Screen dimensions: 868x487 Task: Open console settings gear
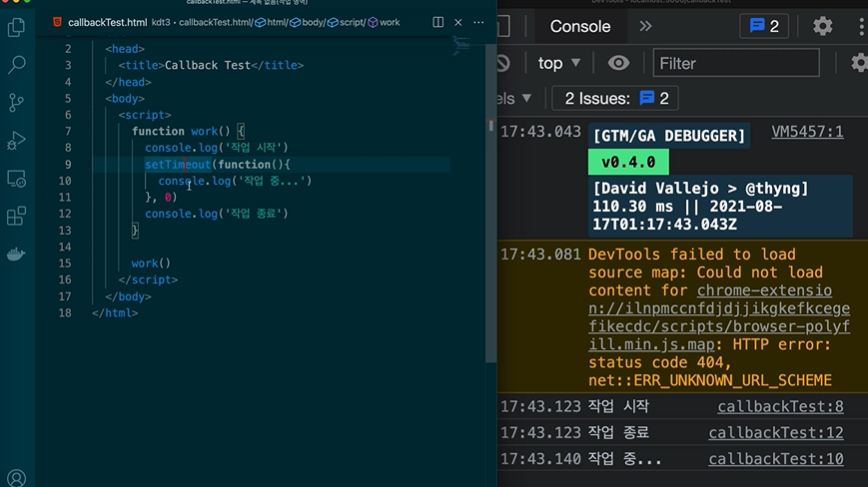(x=859, y=63)
